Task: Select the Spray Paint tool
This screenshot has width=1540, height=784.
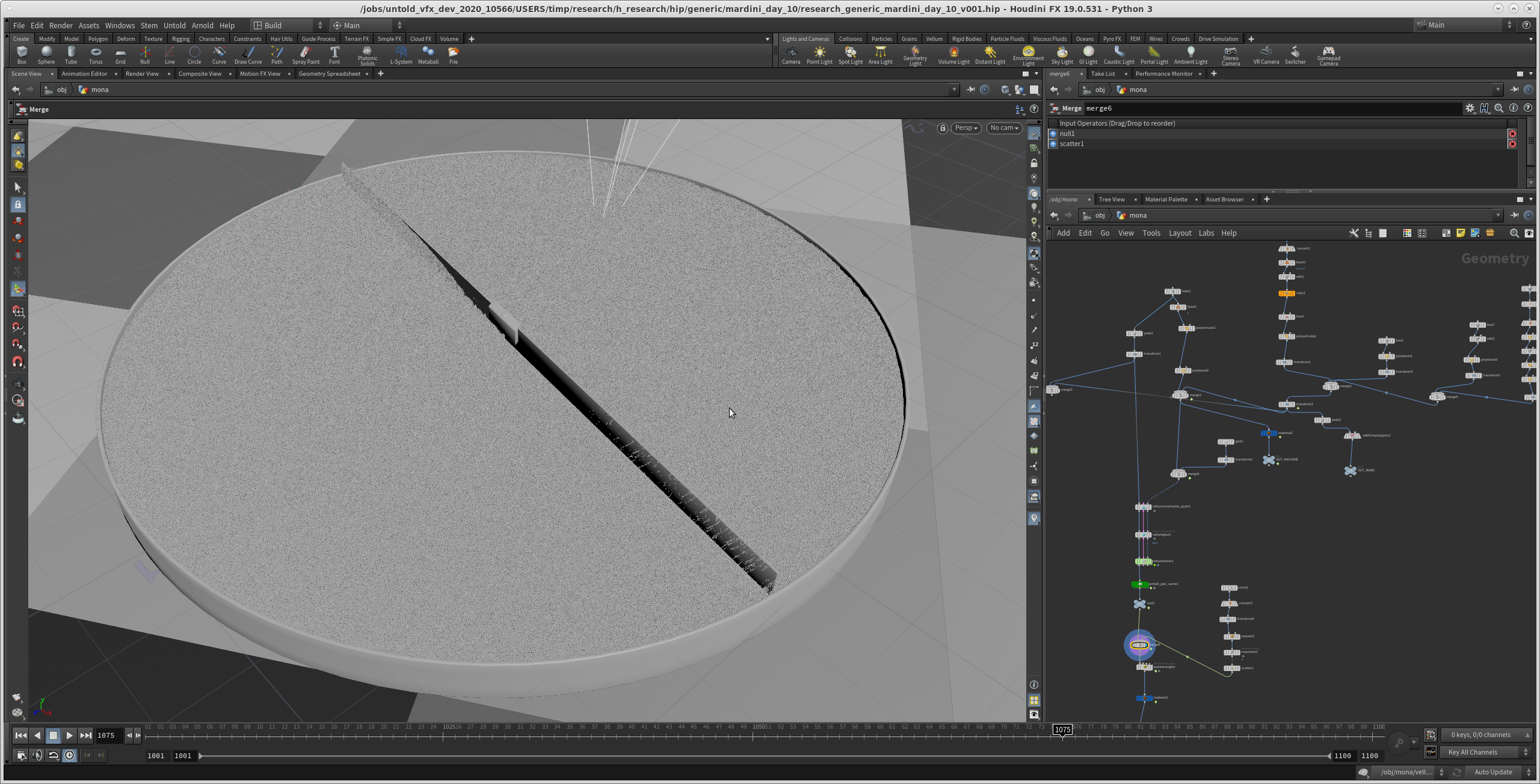Action: [x=306, y=55]
